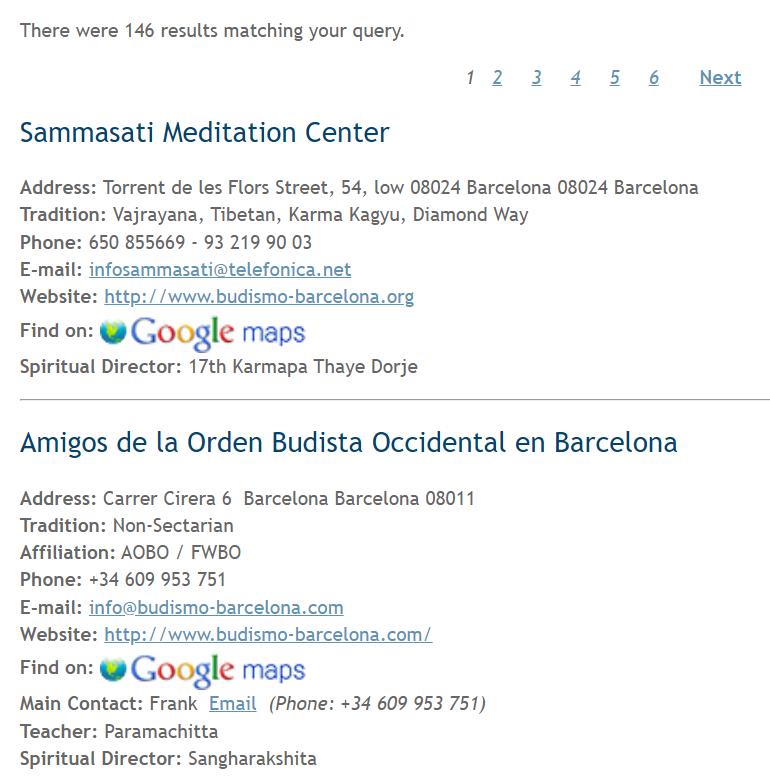Image resolution: width=770 pixels, height=783 pixels.
Task: Click the 146 results matching text
Action: tap(212, 31)
